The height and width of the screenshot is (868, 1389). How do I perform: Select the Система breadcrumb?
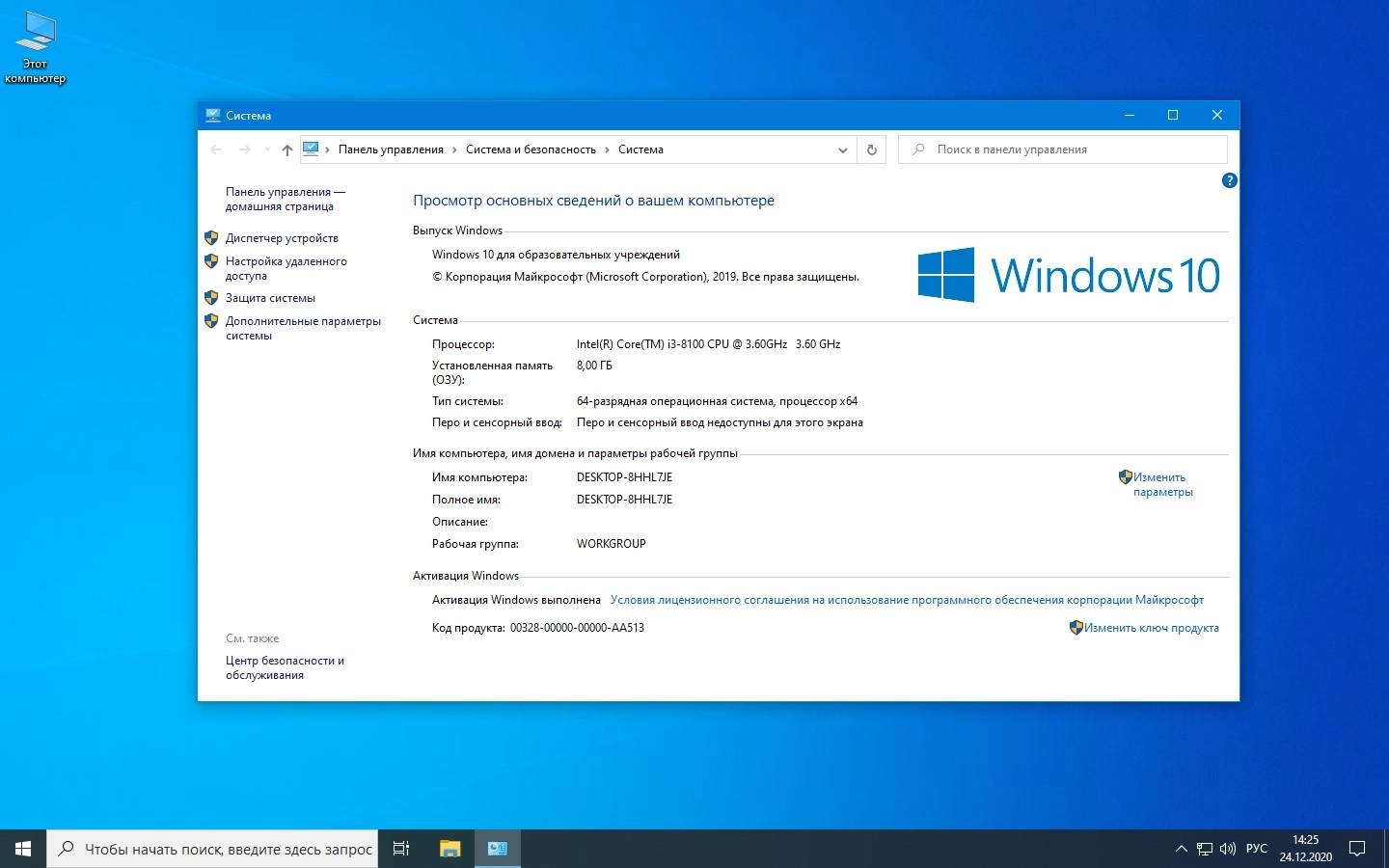tap(640, 149)
